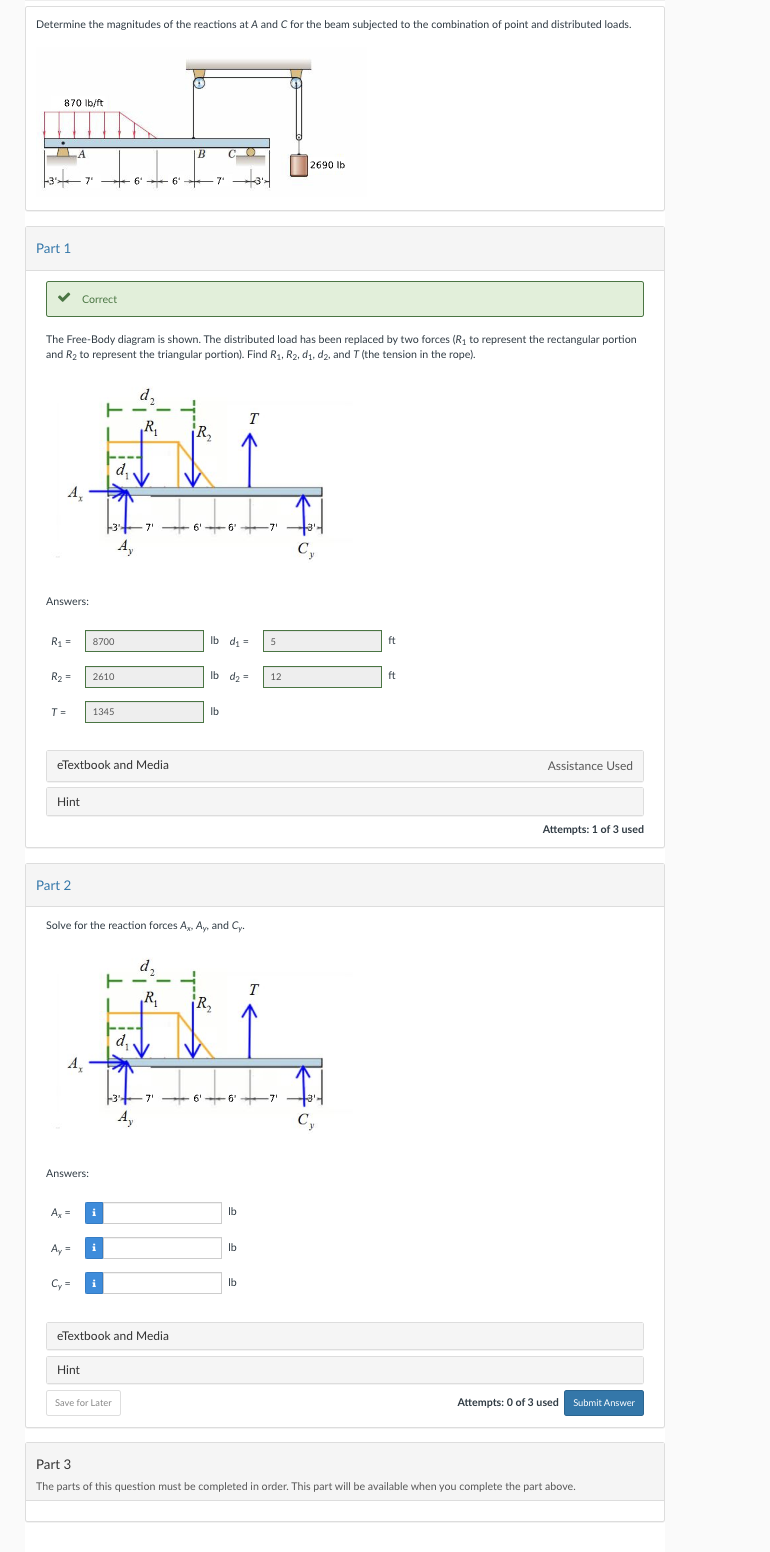Click the Submit Answer button

[x=603, y=1402]
